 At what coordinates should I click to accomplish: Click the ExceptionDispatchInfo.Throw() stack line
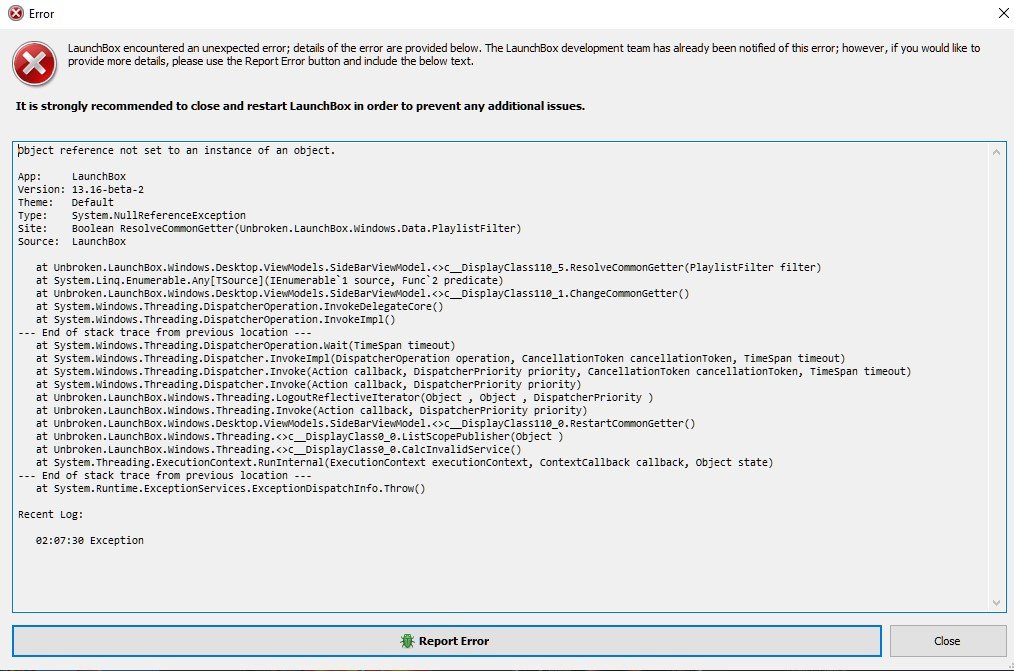(x=231, y=489)
